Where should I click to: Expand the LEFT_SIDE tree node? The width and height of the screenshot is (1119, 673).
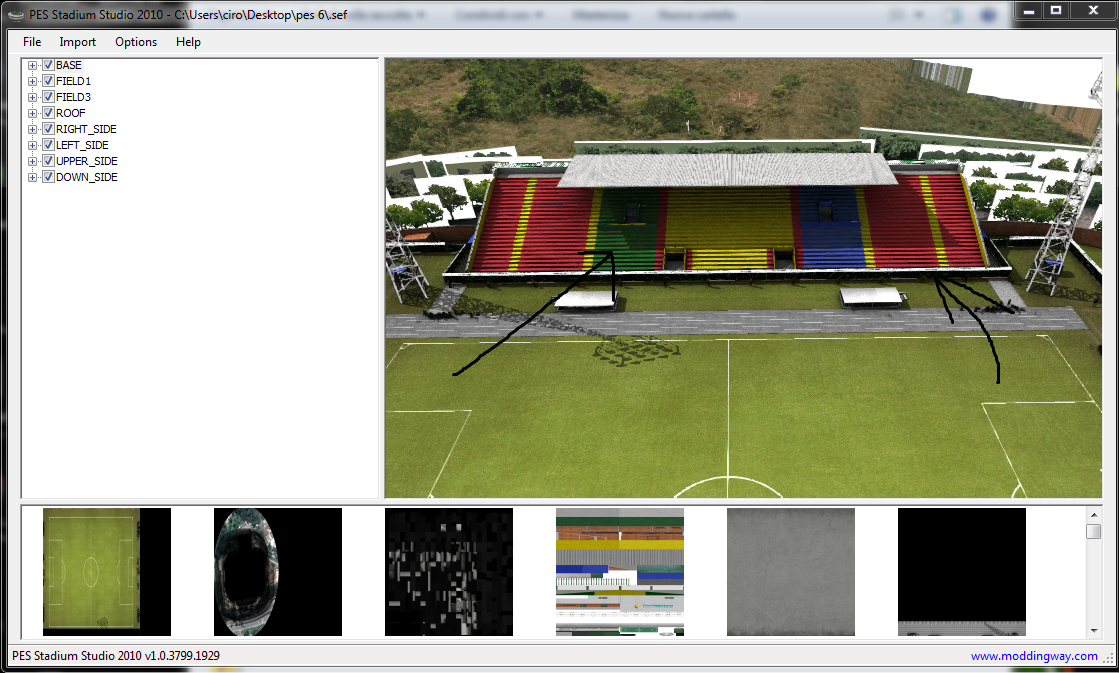32,146
